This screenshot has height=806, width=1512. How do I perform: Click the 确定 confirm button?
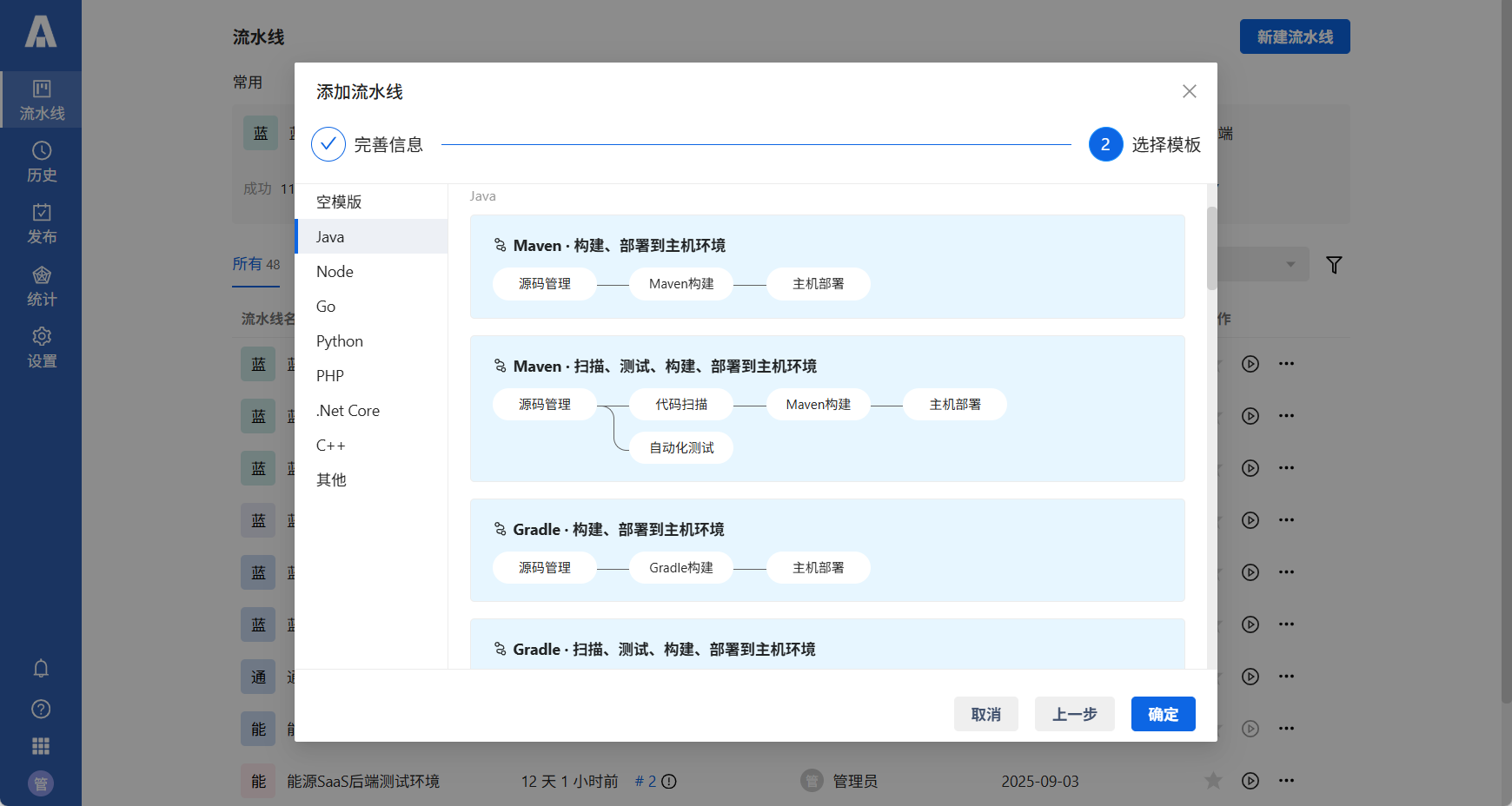pos(1163,714)
